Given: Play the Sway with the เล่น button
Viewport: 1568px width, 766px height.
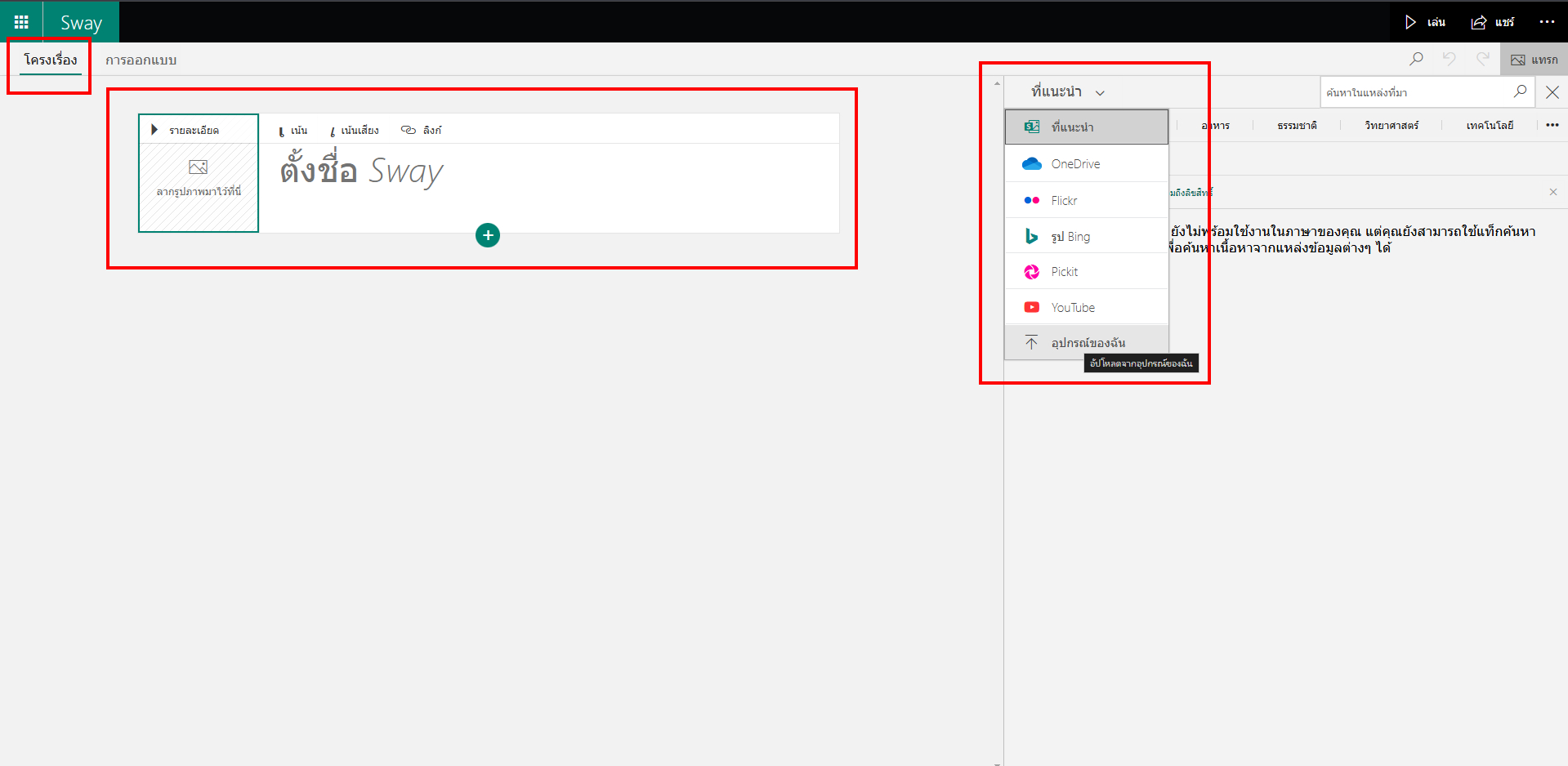Looking at the screenshot, I should pos(1425,22).
